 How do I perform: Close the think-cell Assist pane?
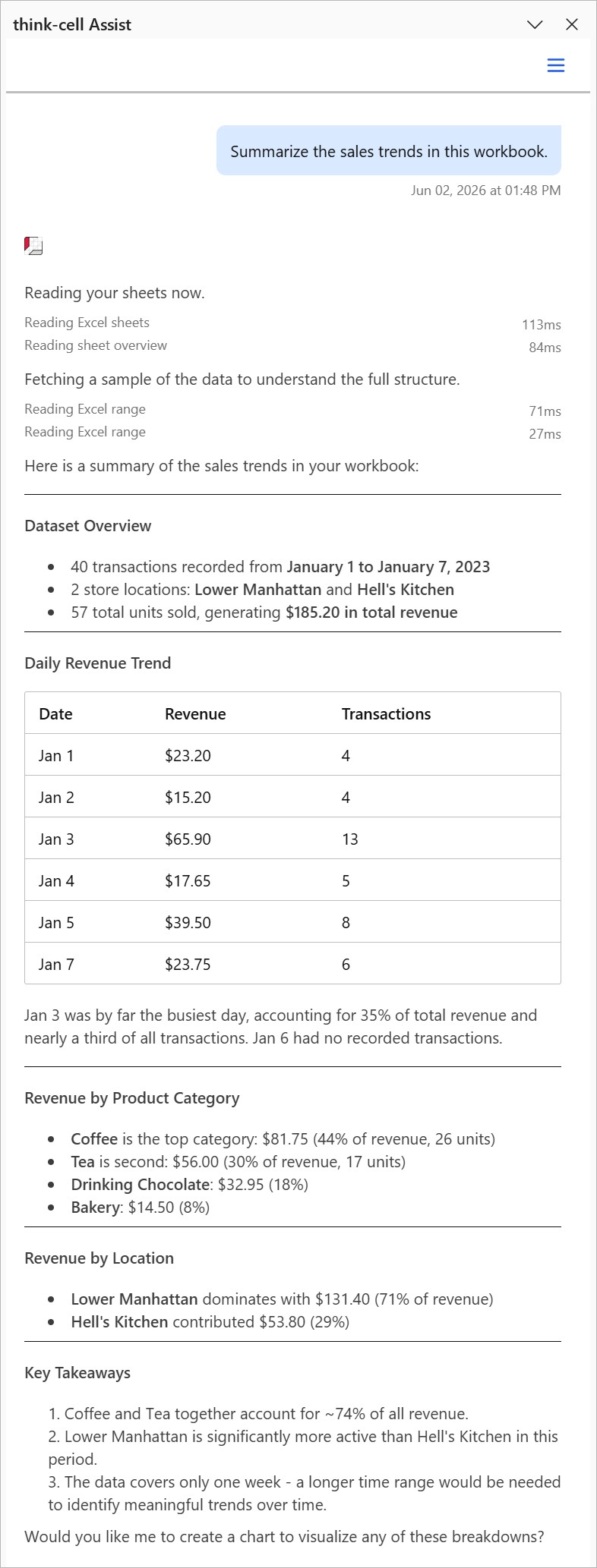[x=572, y=24]
